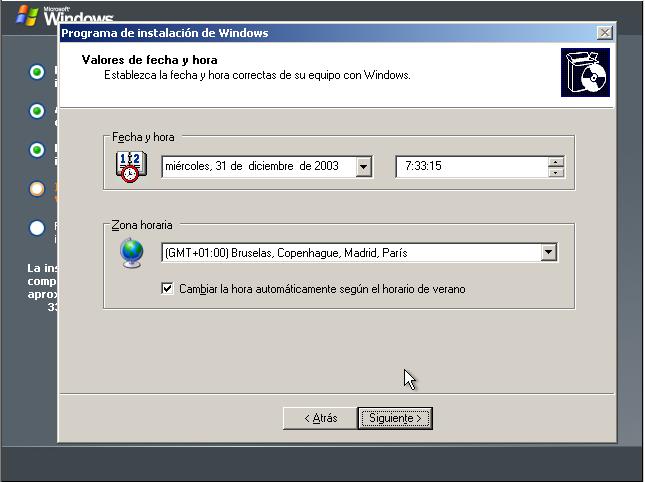
Task: Click the 'Programa de instalación de Windows' title
Action: coord(165,33)
